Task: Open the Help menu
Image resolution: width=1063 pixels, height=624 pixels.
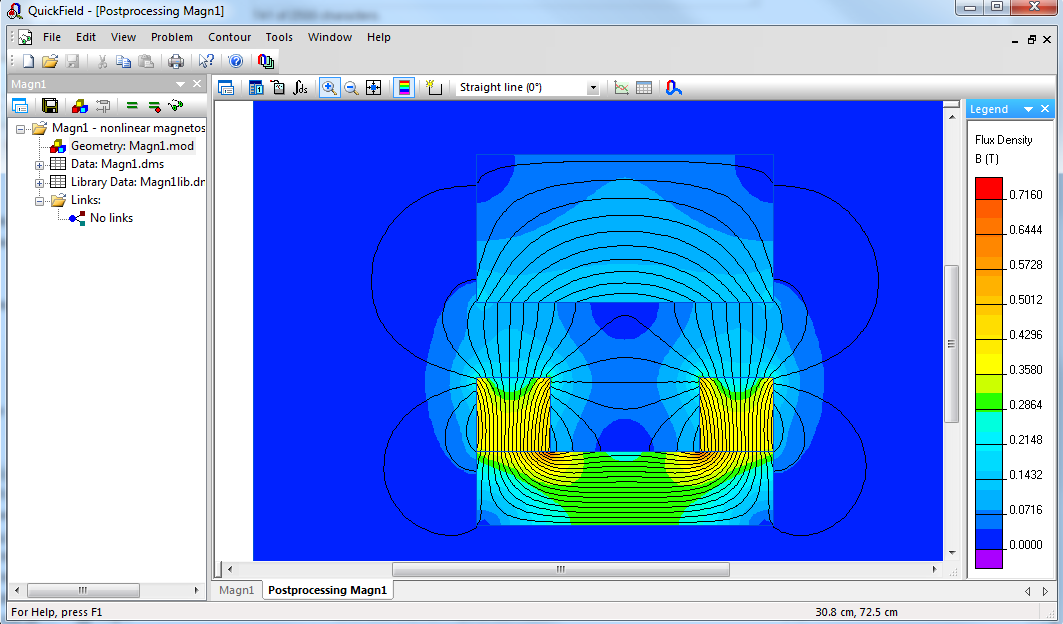Action: tap(378, 37)
